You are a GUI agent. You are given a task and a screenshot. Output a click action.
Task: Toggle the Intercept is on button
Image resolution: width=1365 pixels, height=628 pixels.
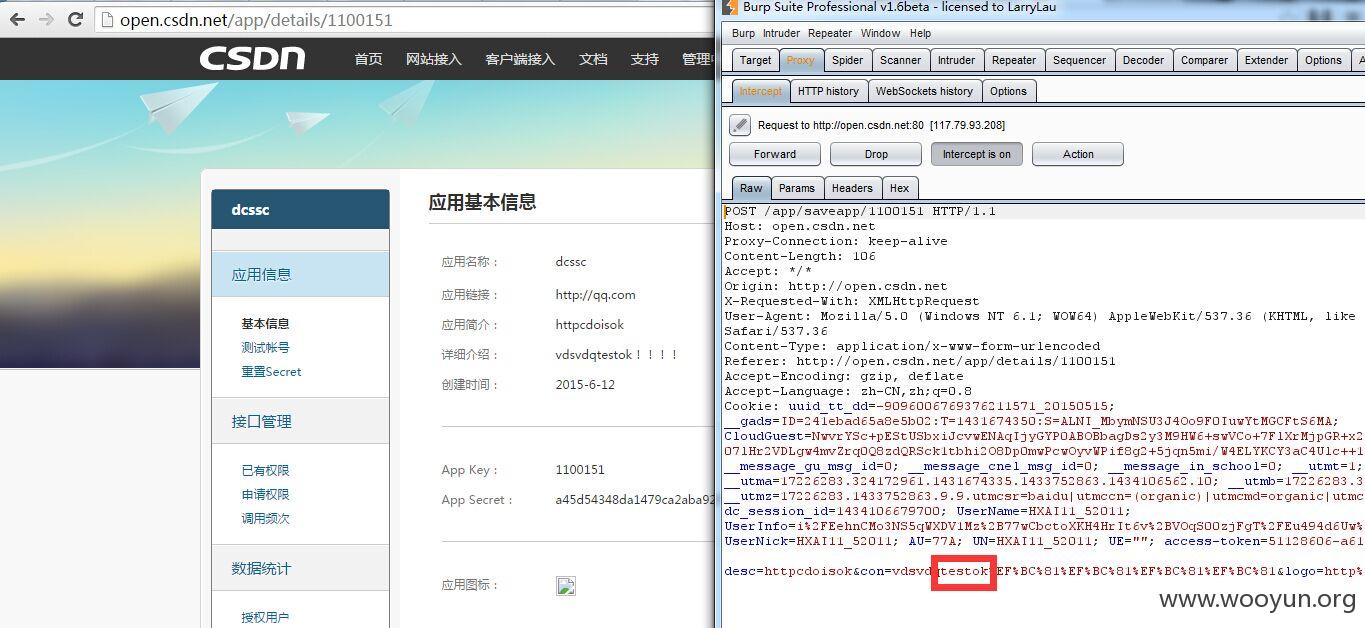[976, 154]
